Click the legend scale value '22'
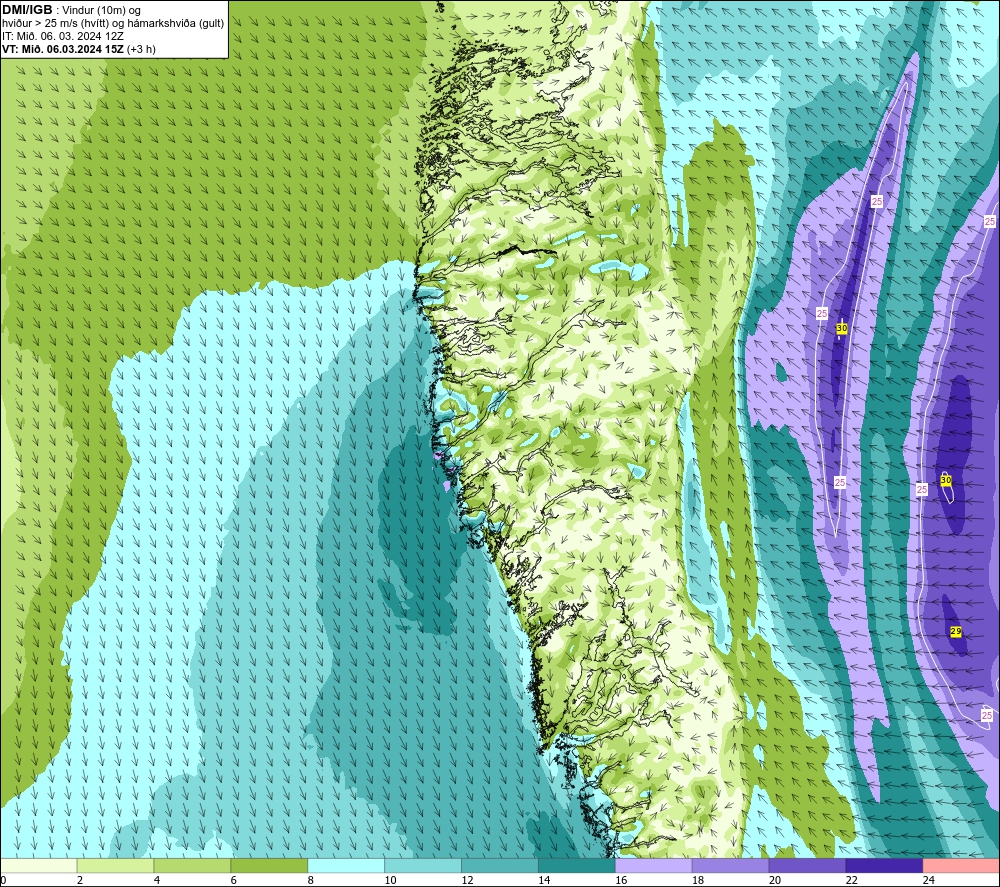 point(851,880)
